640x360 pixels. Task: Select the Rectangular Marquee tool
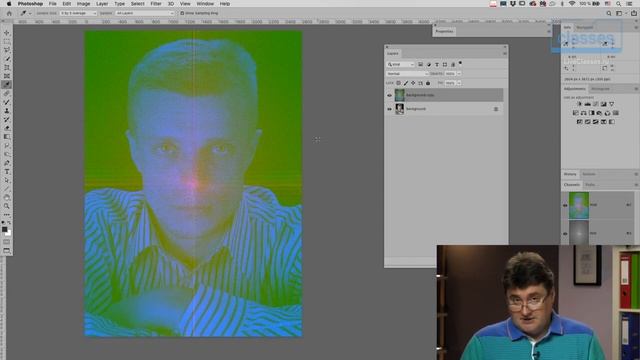(7, 41)
